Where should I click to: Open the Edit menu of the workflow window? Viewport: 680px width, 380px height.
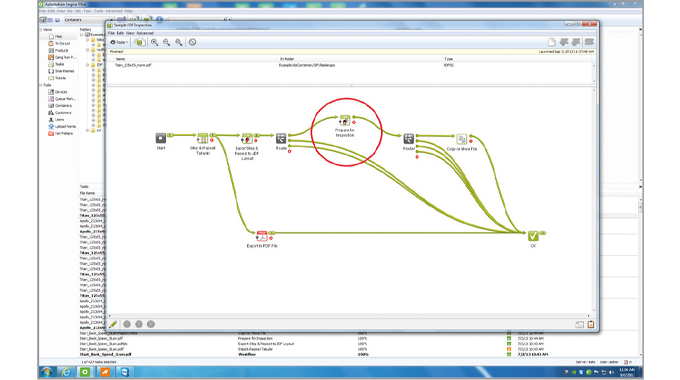[120, 33]
